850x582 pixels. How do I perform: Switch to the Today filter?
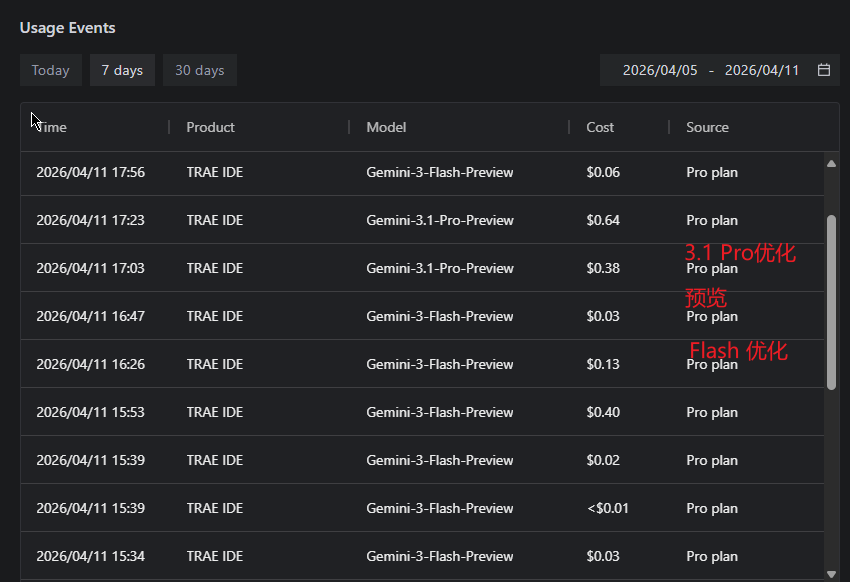click(50, 70)
